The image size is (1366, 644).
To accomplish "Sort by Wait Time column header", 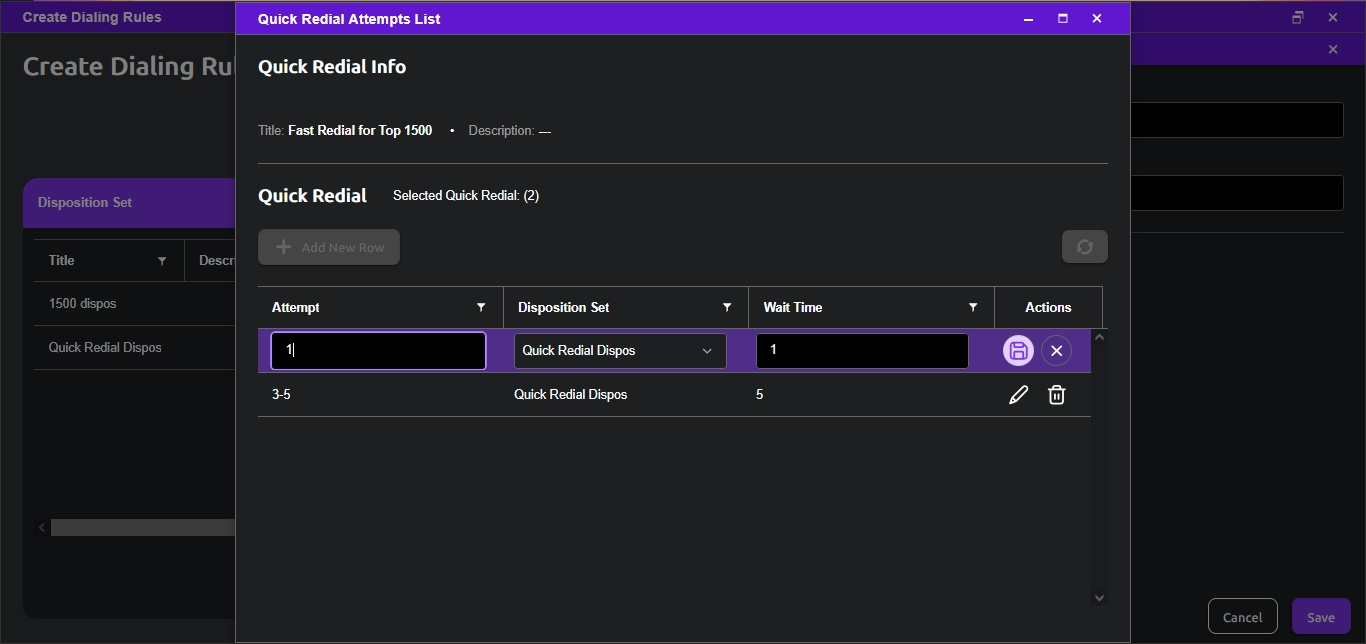I will (793, 307).
